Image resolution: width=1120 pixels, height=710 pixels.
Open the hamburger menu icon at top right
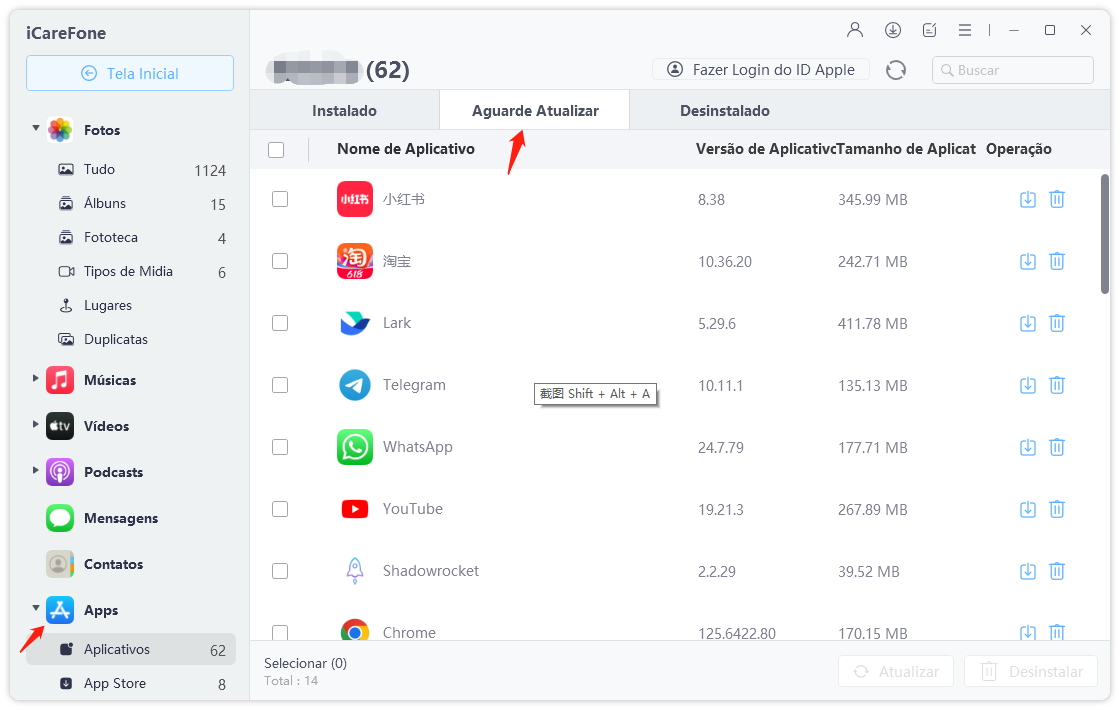[965, 30]
